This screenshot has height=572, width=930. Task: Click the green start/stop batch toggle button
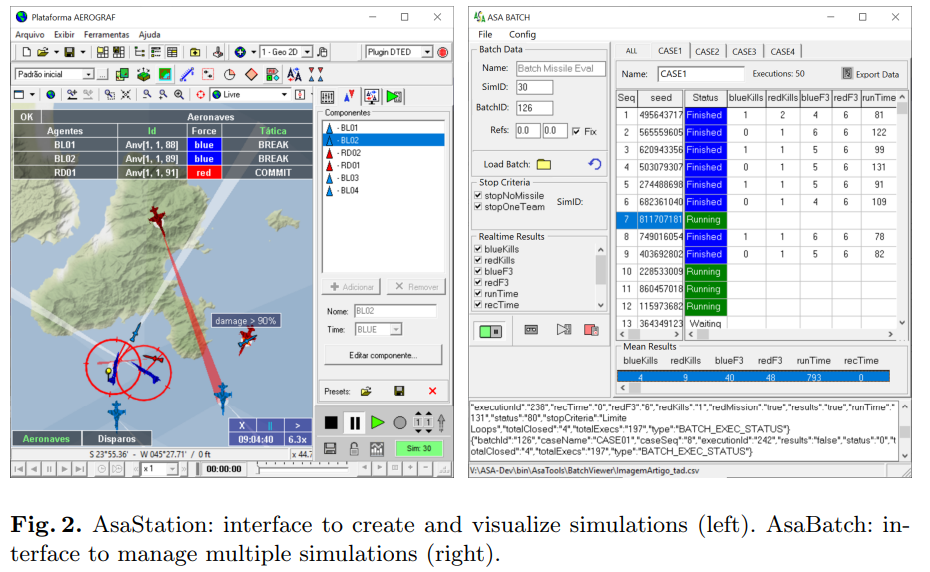click(x=491, y=331)
